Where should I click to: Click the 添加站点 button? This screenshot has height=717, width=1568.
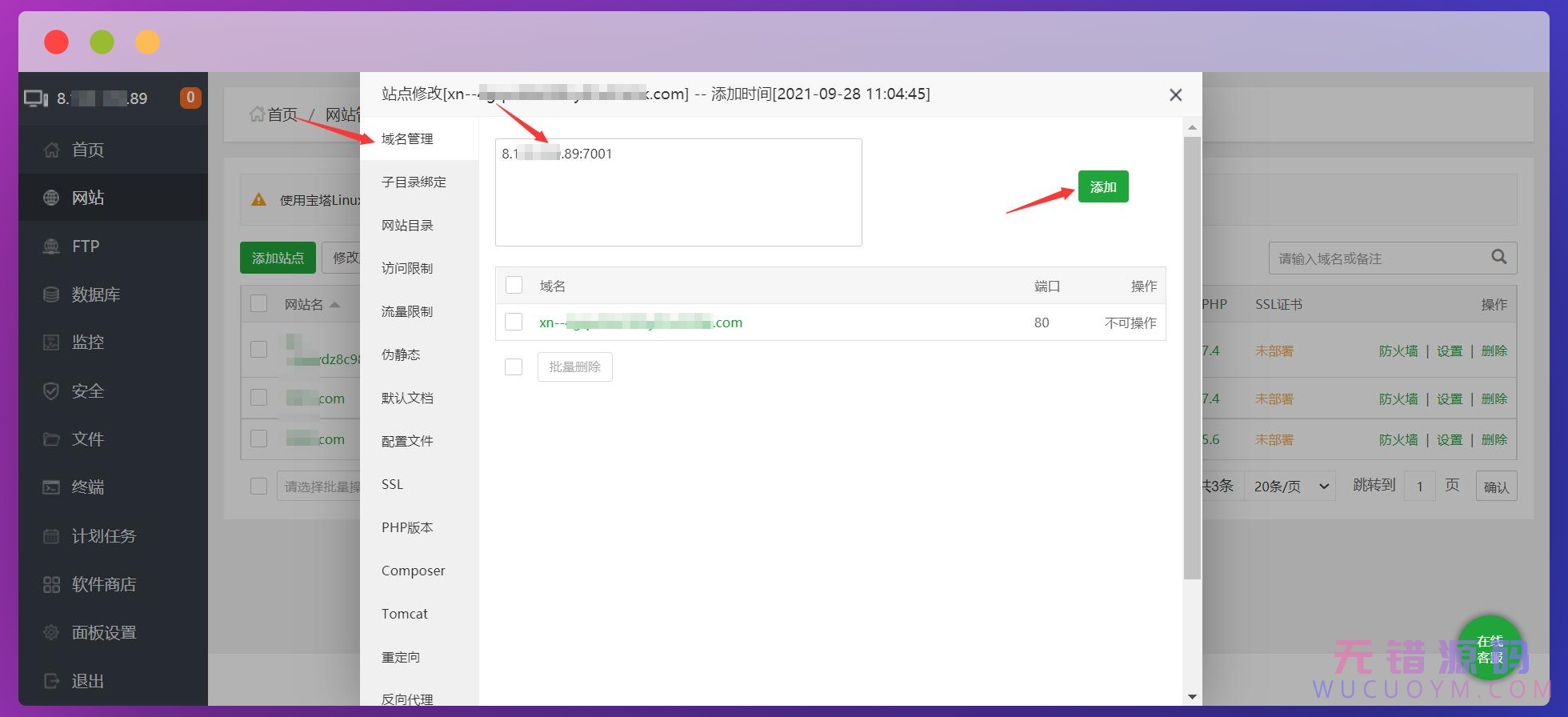278,258
